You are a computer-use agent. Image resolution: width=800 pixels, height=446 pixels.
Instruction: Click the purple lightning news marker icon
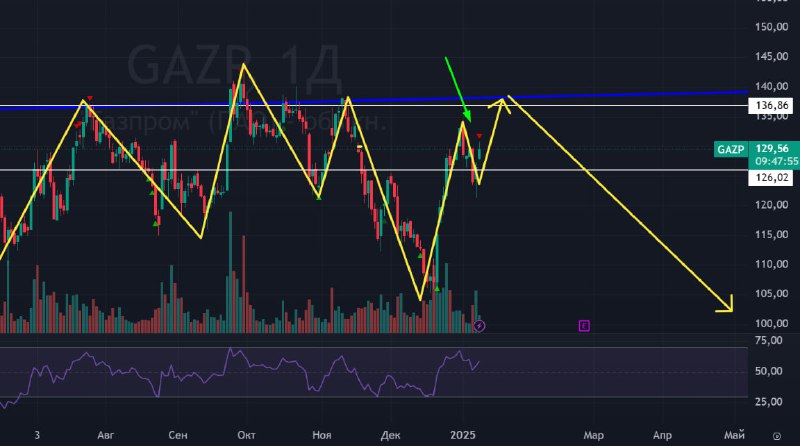pyautogui.click(x=479, y=326)
